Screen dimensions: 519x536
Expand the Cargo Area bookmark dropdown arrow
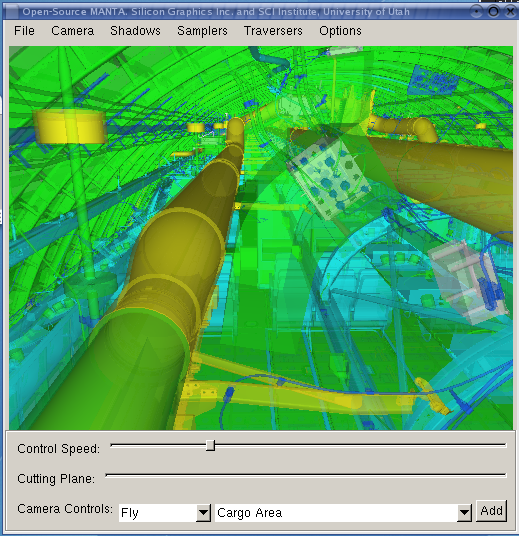pyautogui.click(x=464, y=512)
